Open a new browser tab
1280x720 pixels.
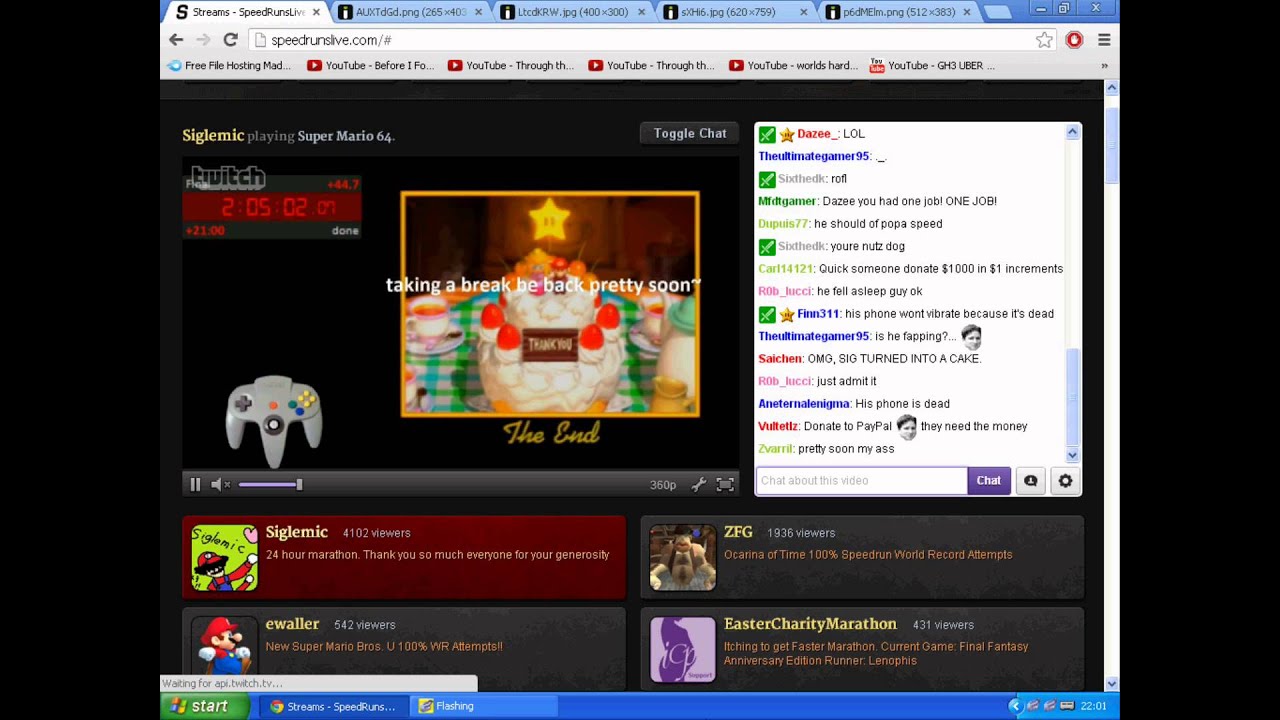[997, 12]
